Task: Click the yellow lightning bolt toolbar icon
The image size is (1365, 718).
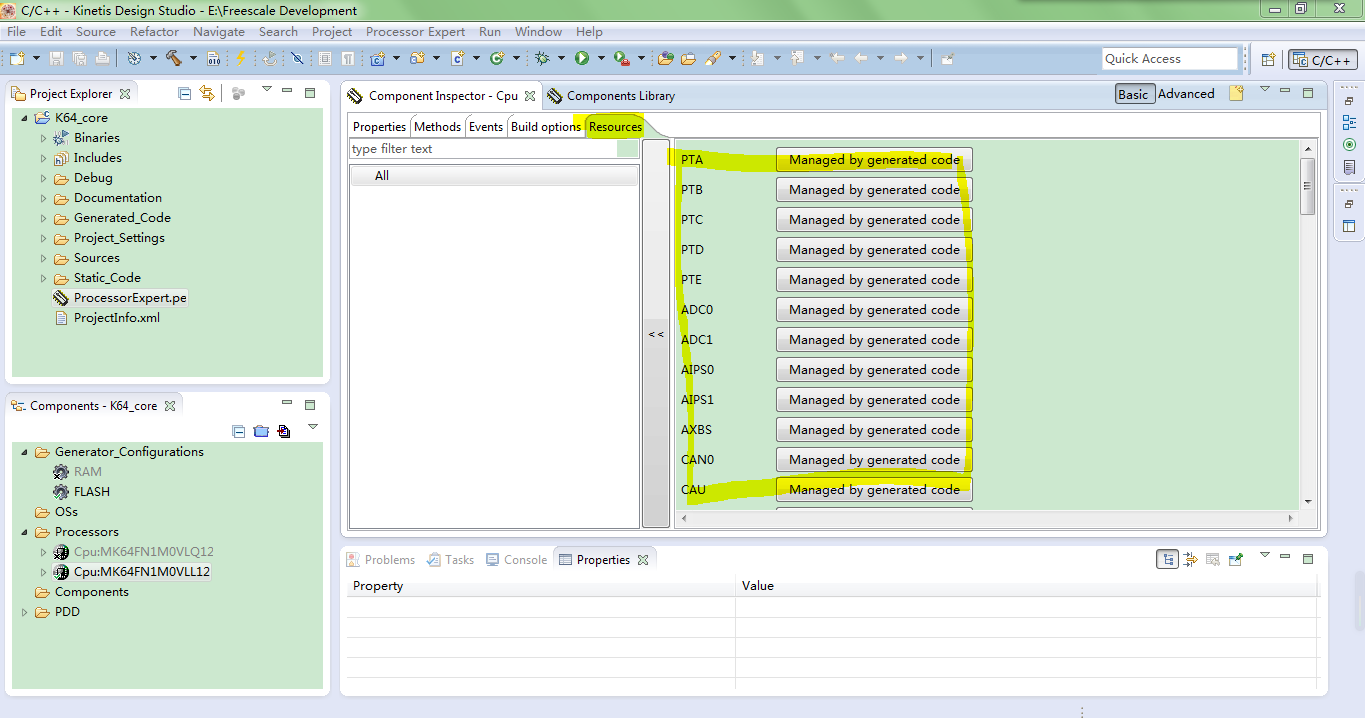Action: coord(240,59)
